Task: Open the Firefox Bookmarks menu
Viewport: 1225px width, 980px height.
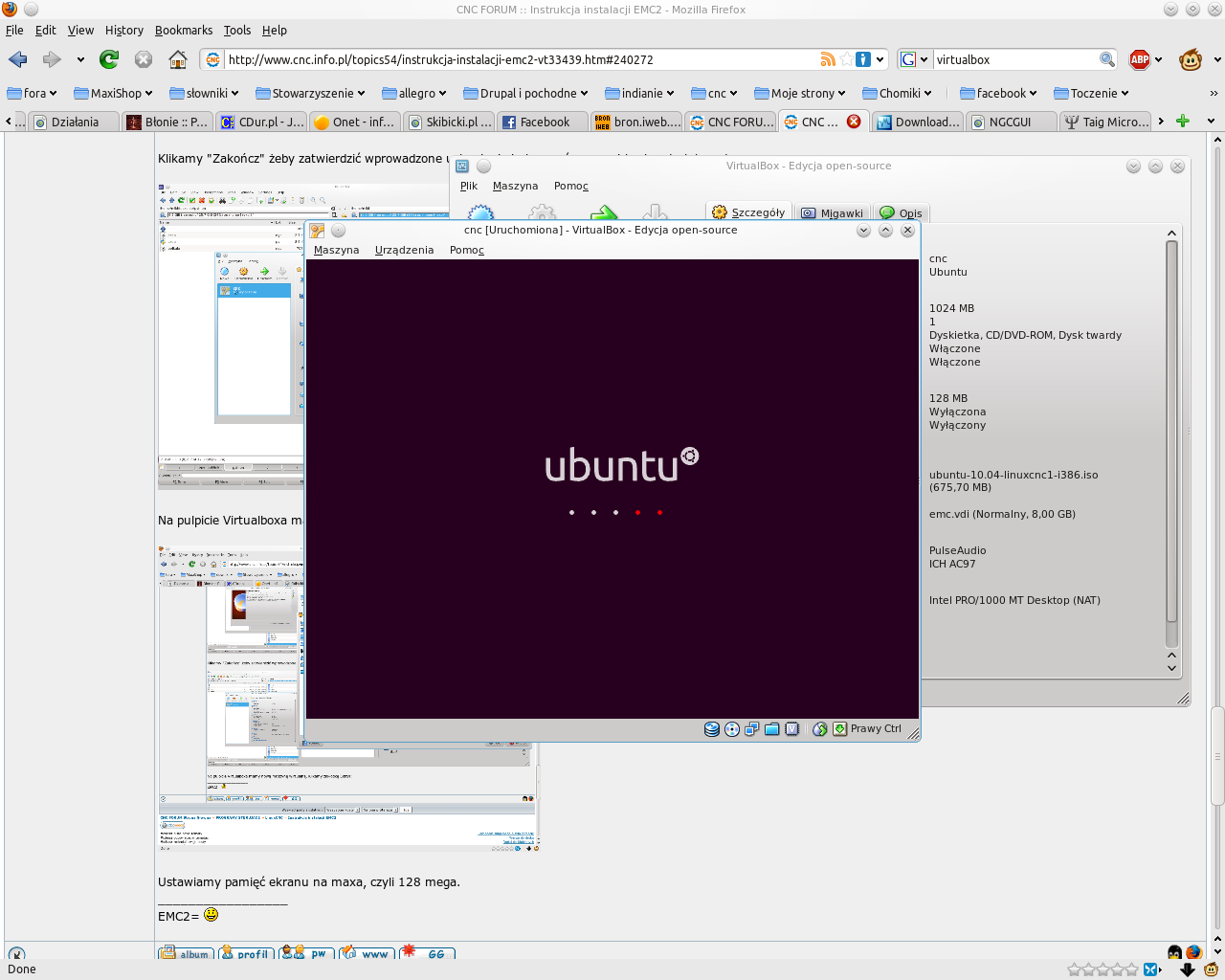Action: point(184,31)
